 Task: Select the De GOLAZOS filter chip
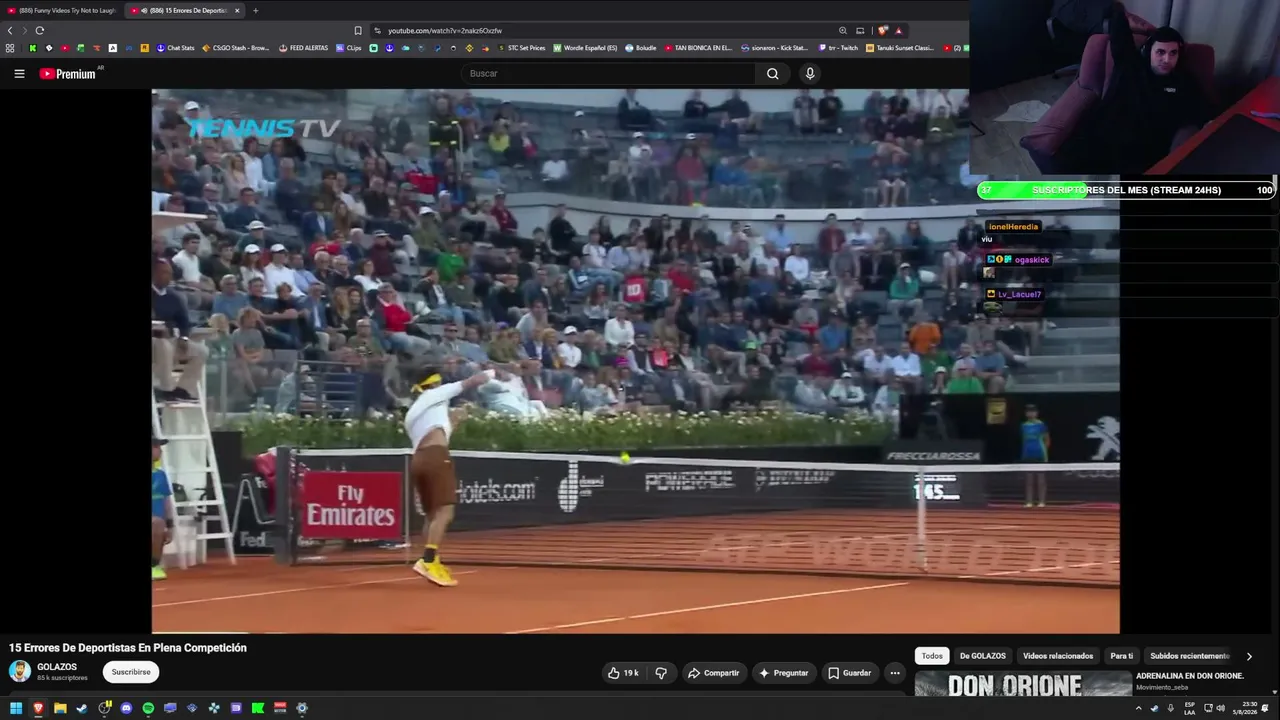983,656
